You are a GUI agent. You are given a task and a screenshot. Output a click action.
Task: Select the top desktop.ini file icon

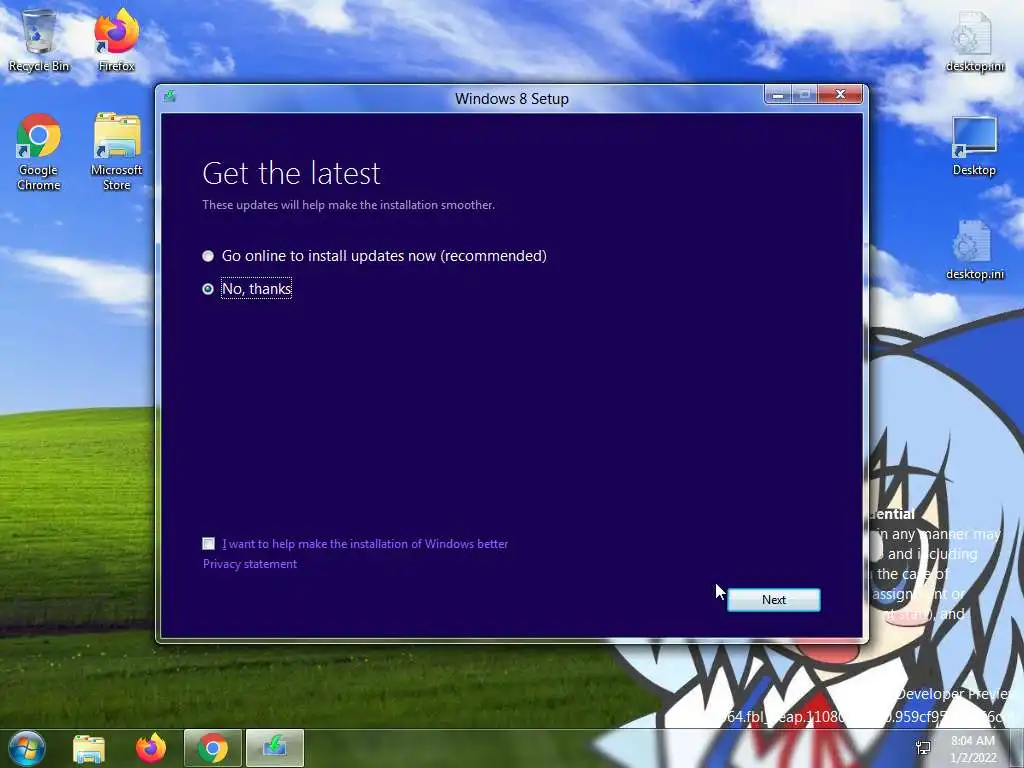coord(974,42)
